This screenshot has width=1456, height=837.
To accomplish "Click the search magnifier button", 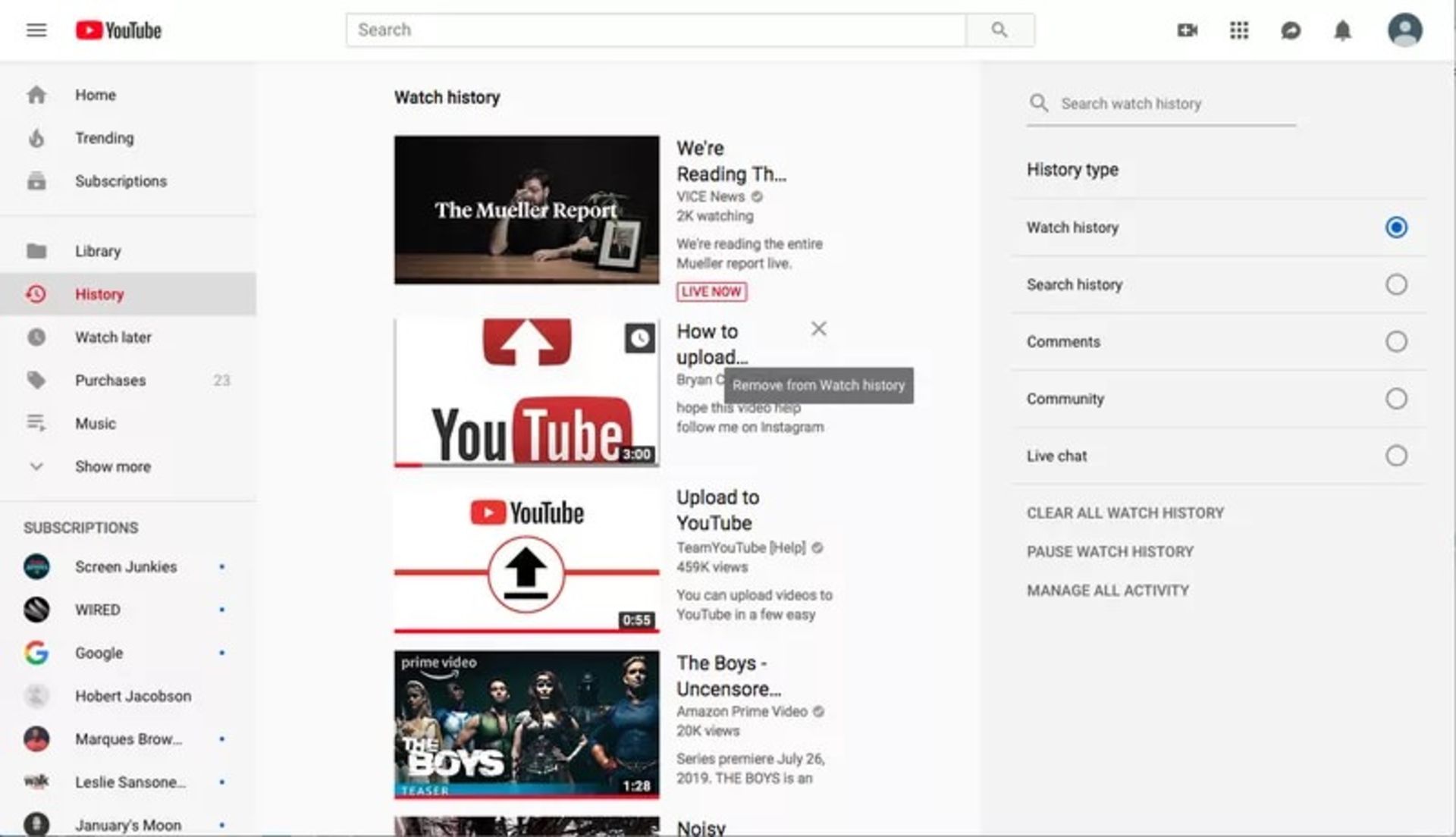I will pyautogui.click(x=999, y=30).
